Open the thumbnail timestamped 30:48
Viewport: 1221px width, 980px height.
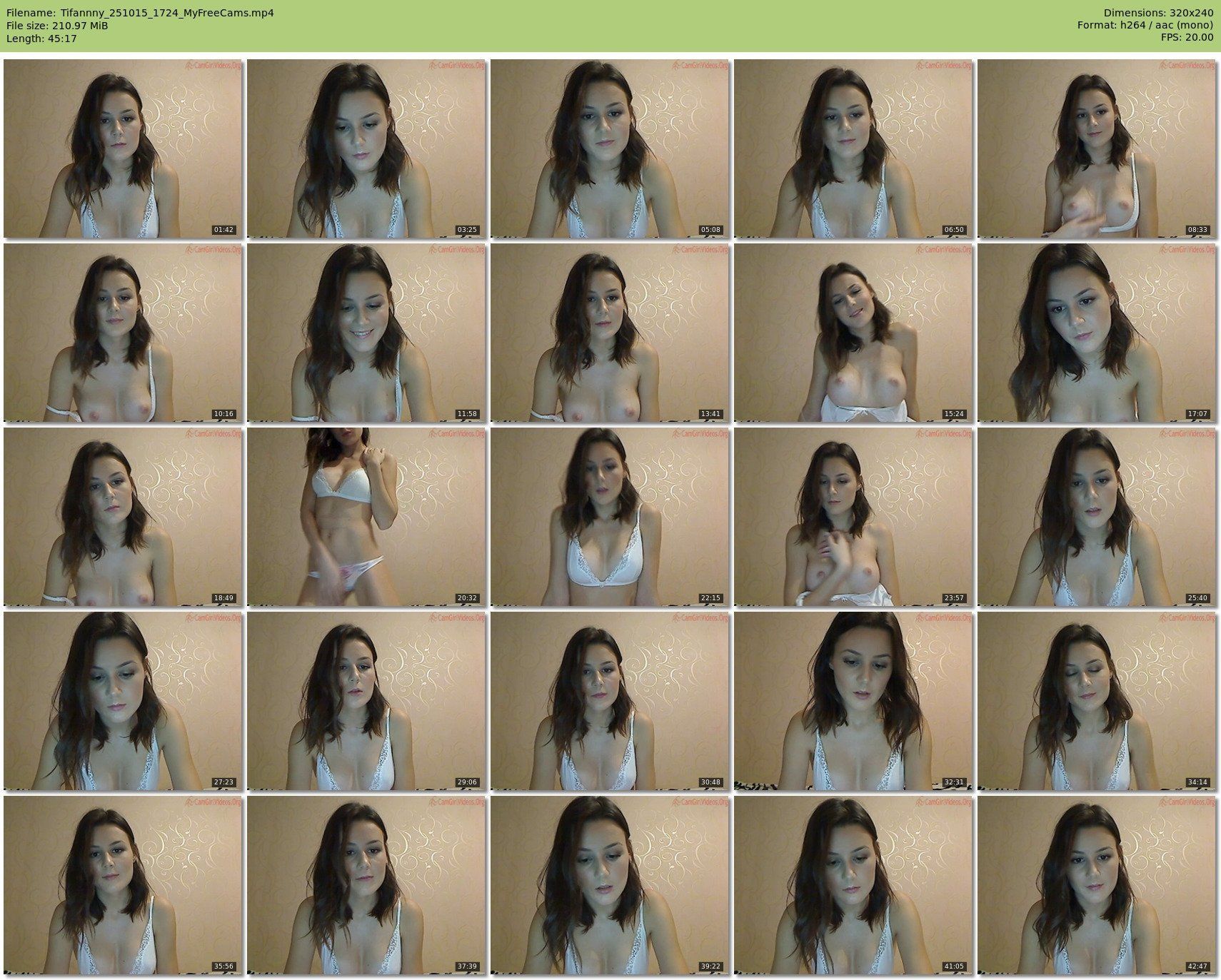pyautogui.click(x=610, y=701)
